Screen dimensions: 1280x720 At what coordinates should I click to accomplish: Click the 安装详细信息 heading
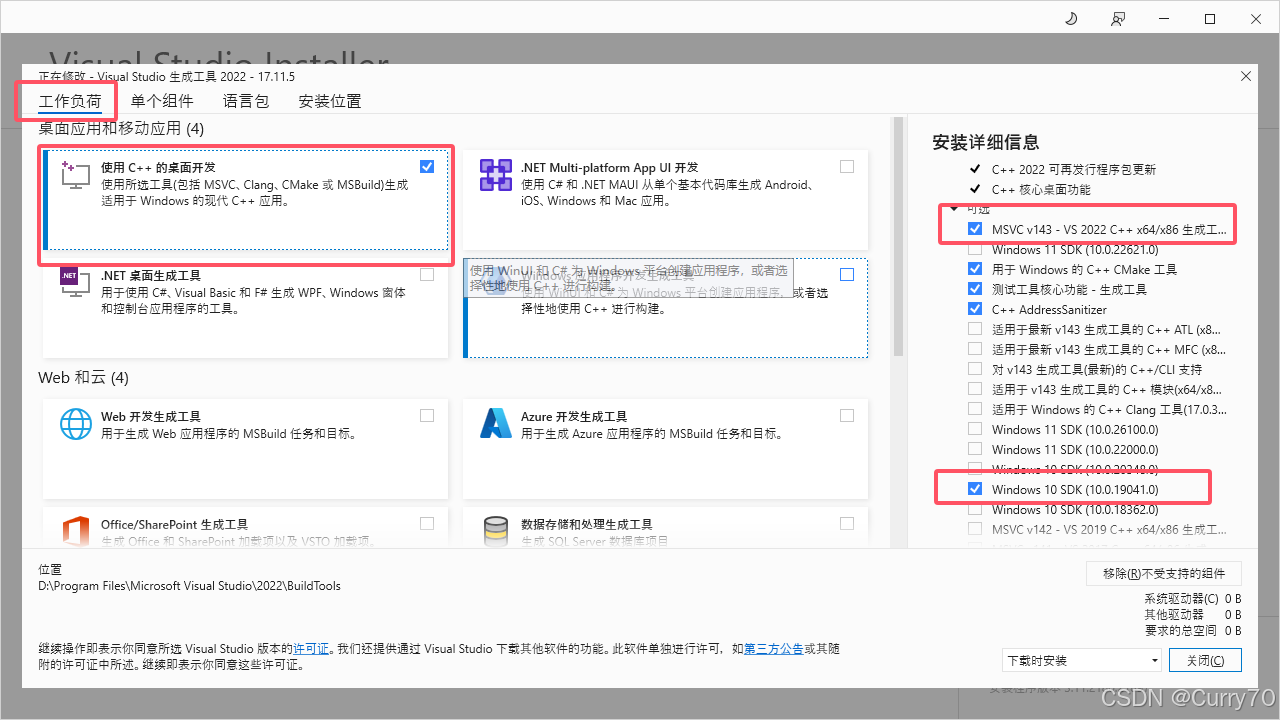tap(986, 142)
